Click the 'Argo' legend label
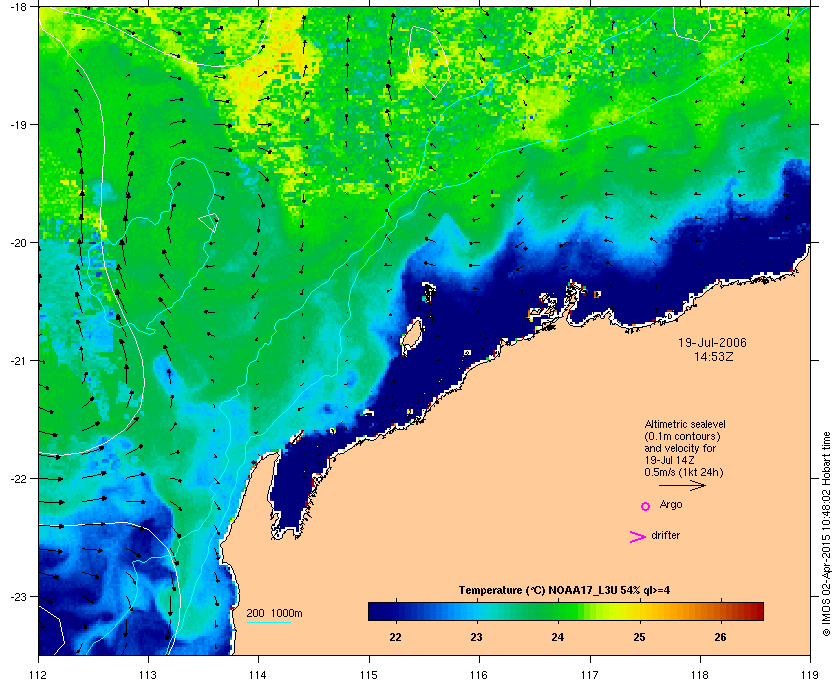 pyautogui.click(x=671, y=505)
